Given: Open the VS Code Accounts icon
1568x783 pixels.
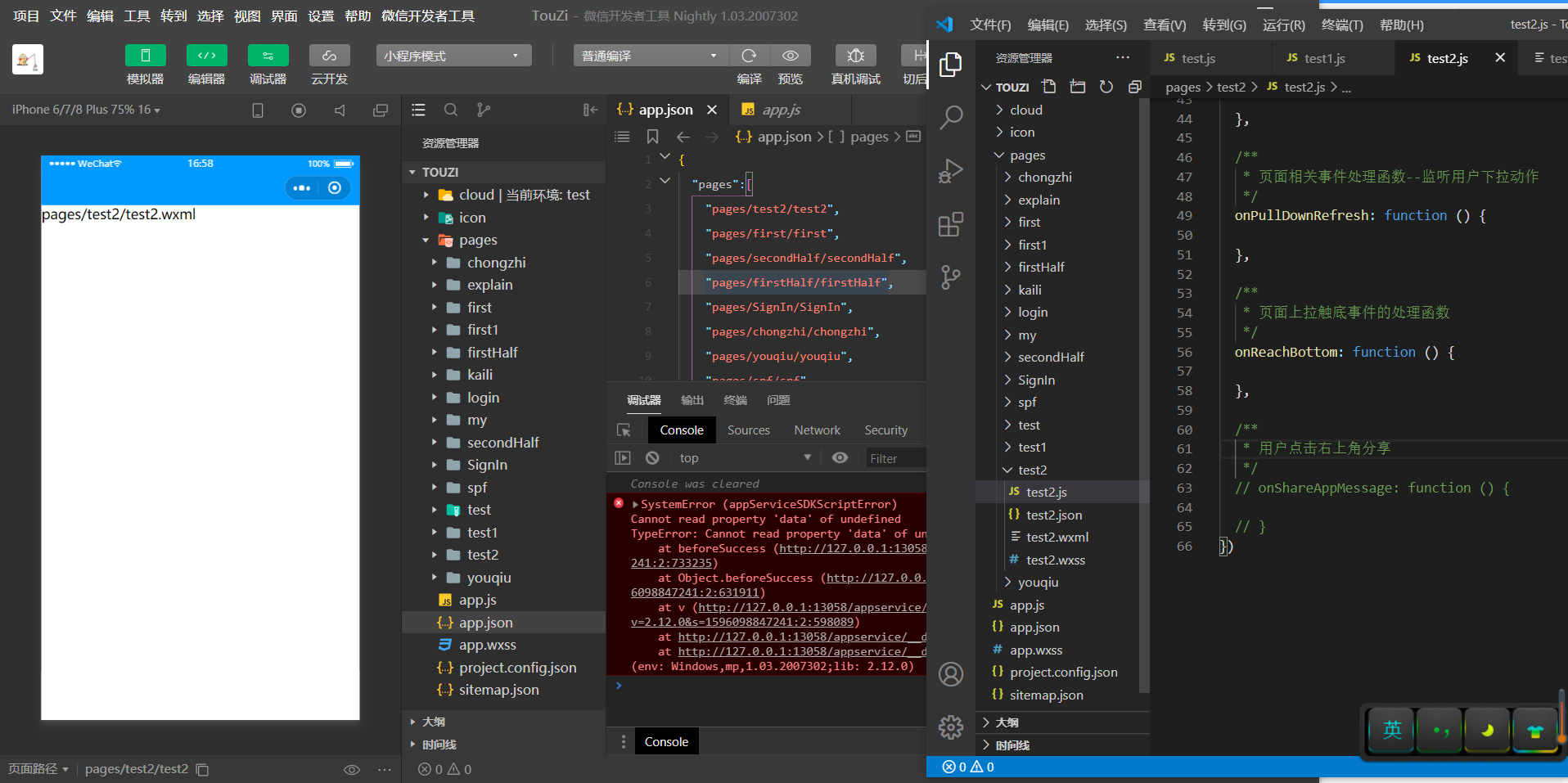Looking at the screenshot, I should [950, 674].
